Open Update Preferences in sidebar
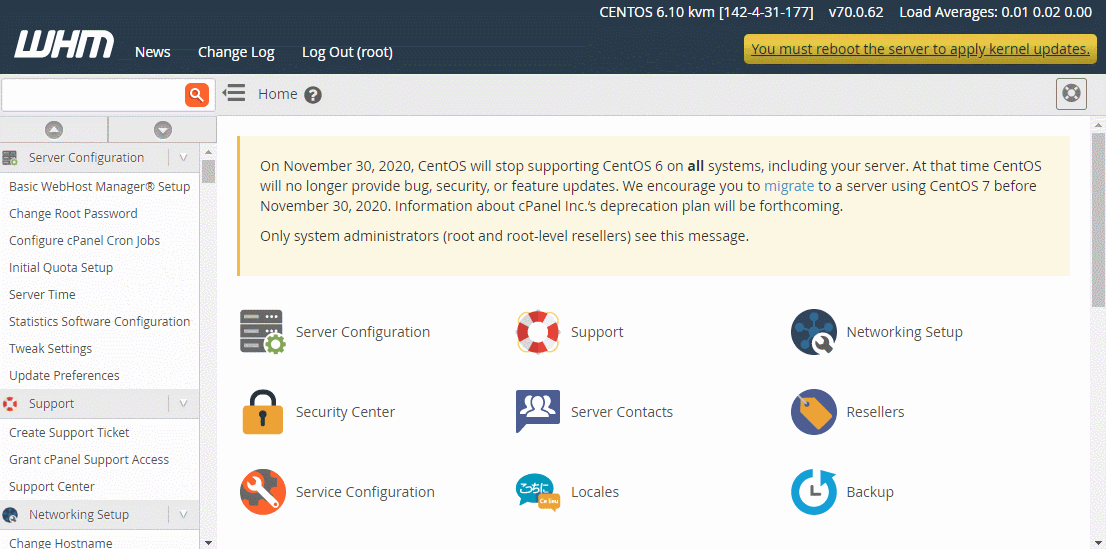 64,375
